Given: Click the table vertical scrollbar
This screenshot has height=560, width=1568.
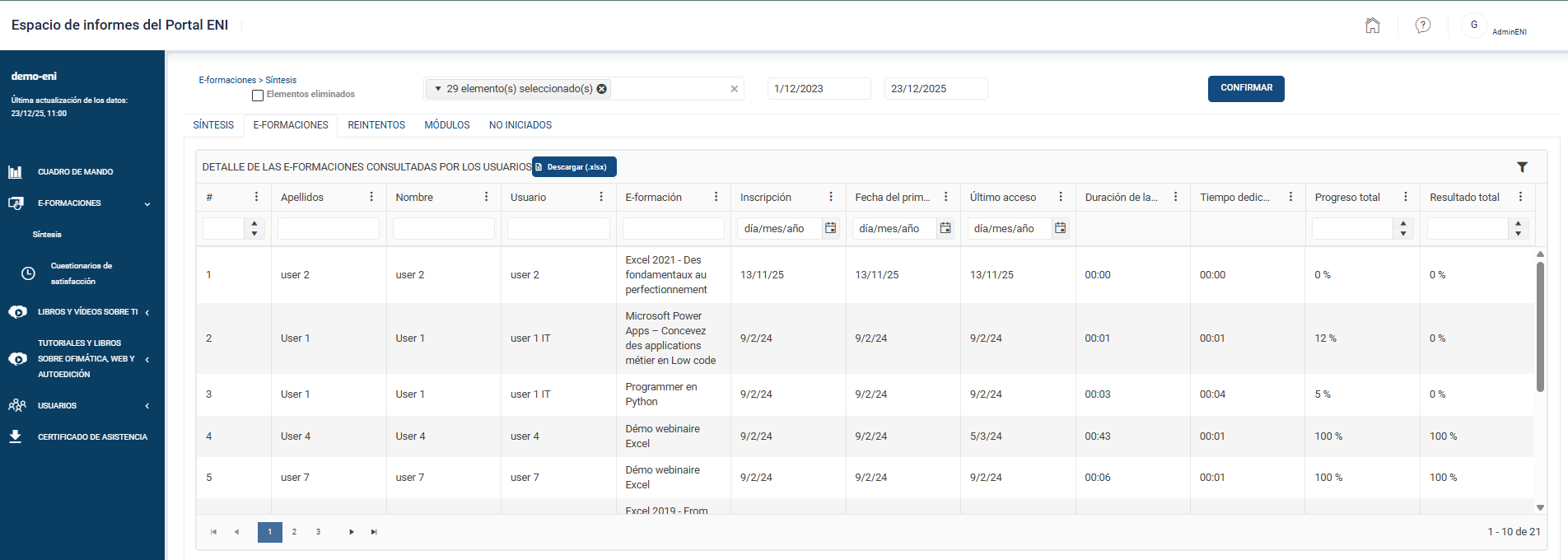Looking at the screenshot, I should point(1540,327).
